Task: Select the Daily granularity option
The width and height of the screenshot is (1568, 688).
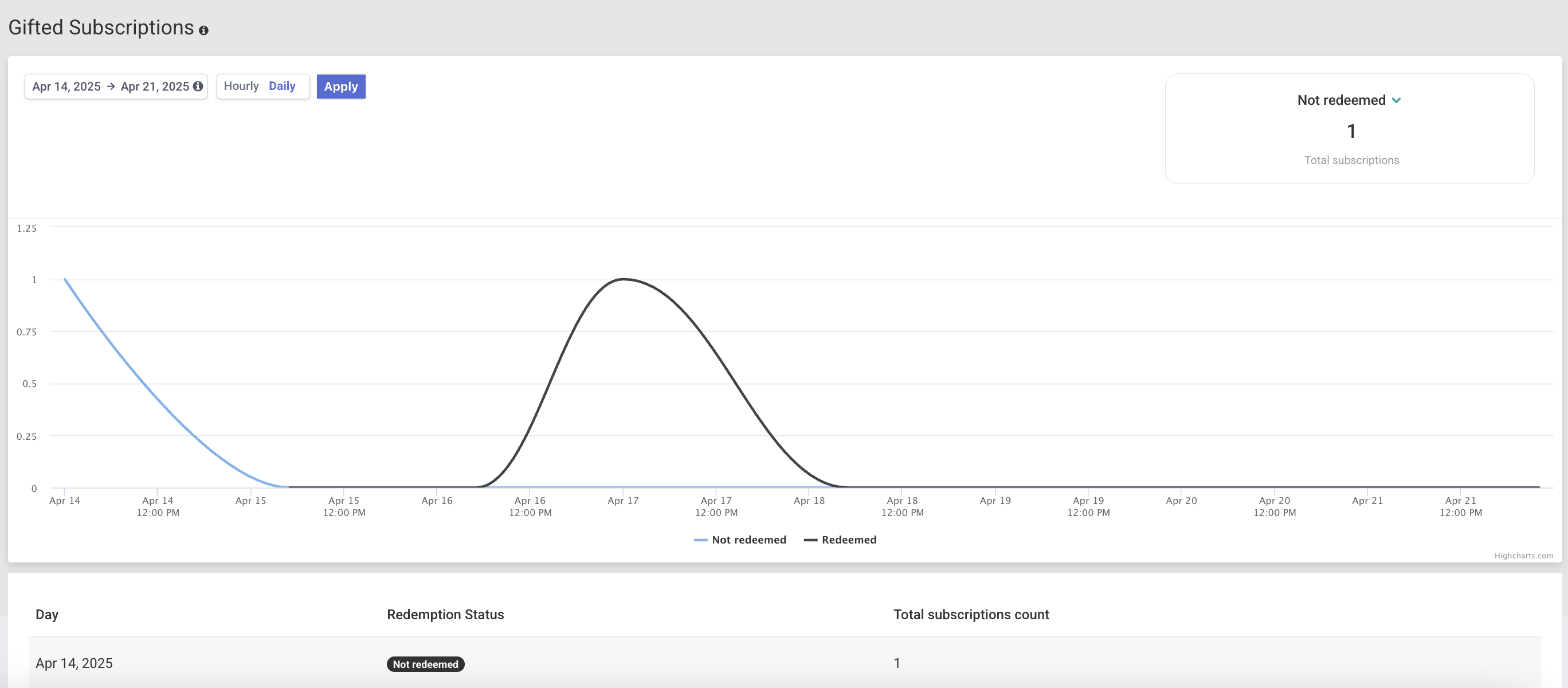Action: [282, 86]
